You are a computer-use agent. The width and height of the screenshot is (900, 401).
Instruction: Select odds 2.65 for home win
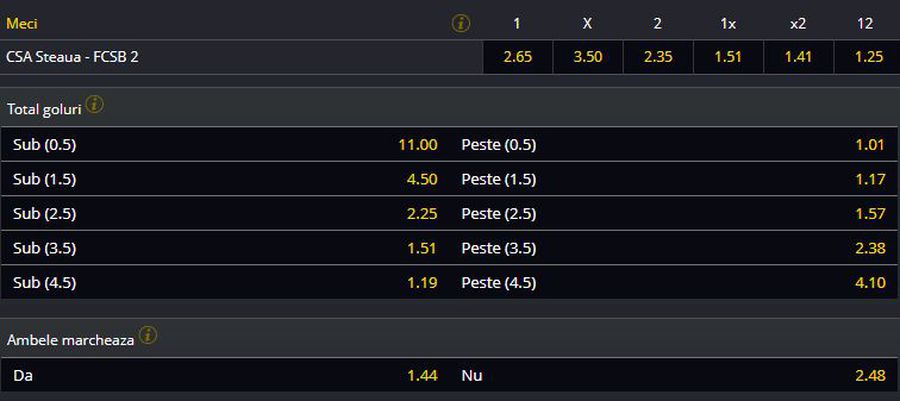517,57
